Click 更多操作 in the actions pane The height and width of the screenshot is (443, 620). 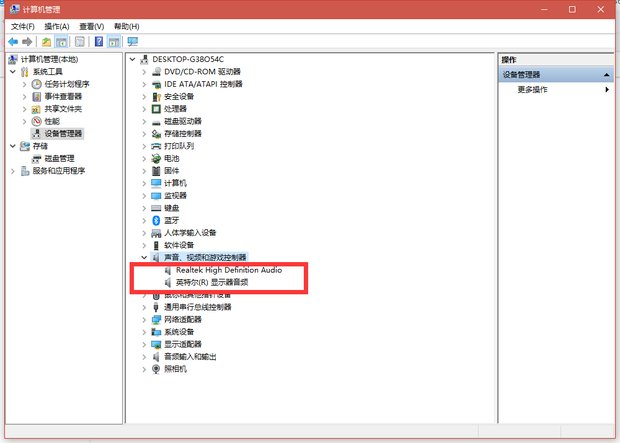(532, 90)
